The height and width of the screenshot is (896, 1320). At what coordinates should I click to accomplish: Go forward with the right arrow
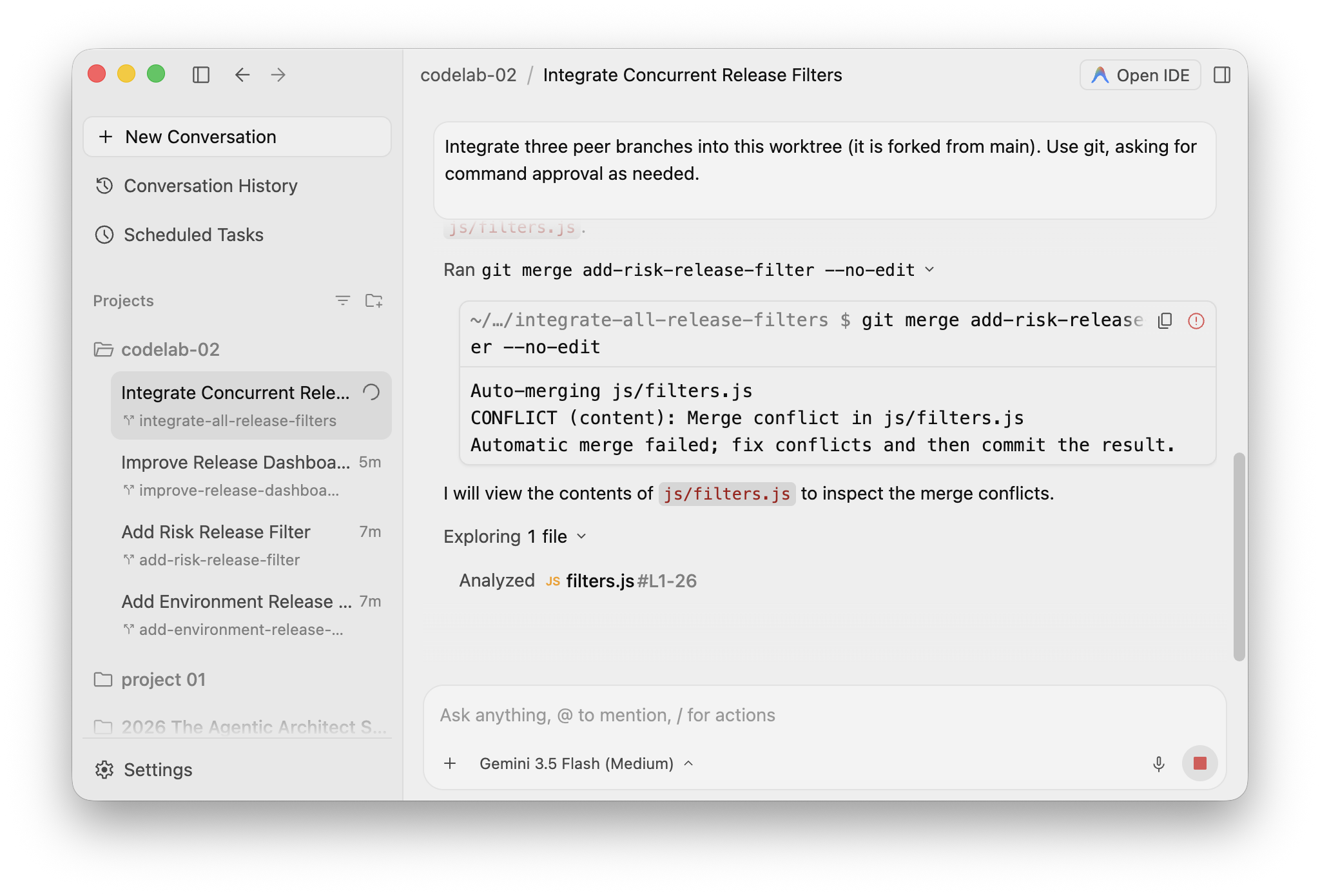point(278,75)
